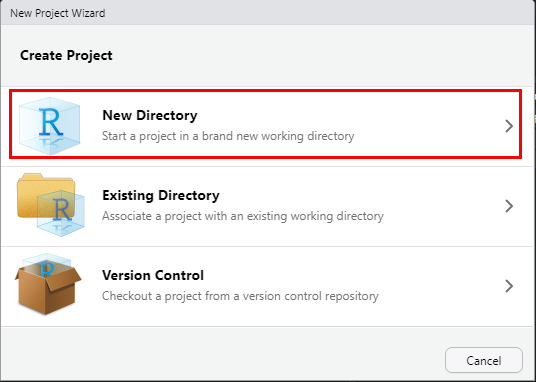The width and height of the screenshot is (536, 382).
Task: Click 'Start a project in a brand new working directory'
Action: 228,136
